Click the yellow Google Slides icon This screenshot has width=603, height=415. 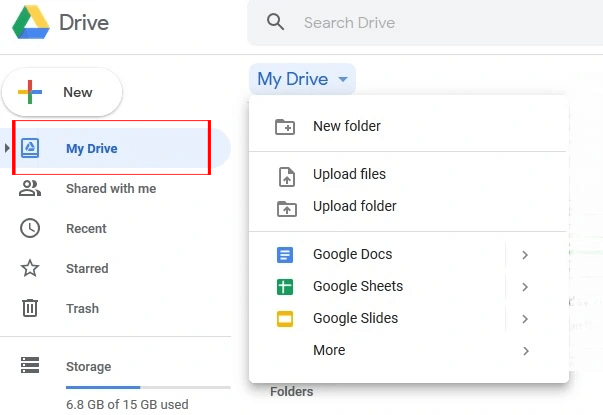(x=285, y=319)
